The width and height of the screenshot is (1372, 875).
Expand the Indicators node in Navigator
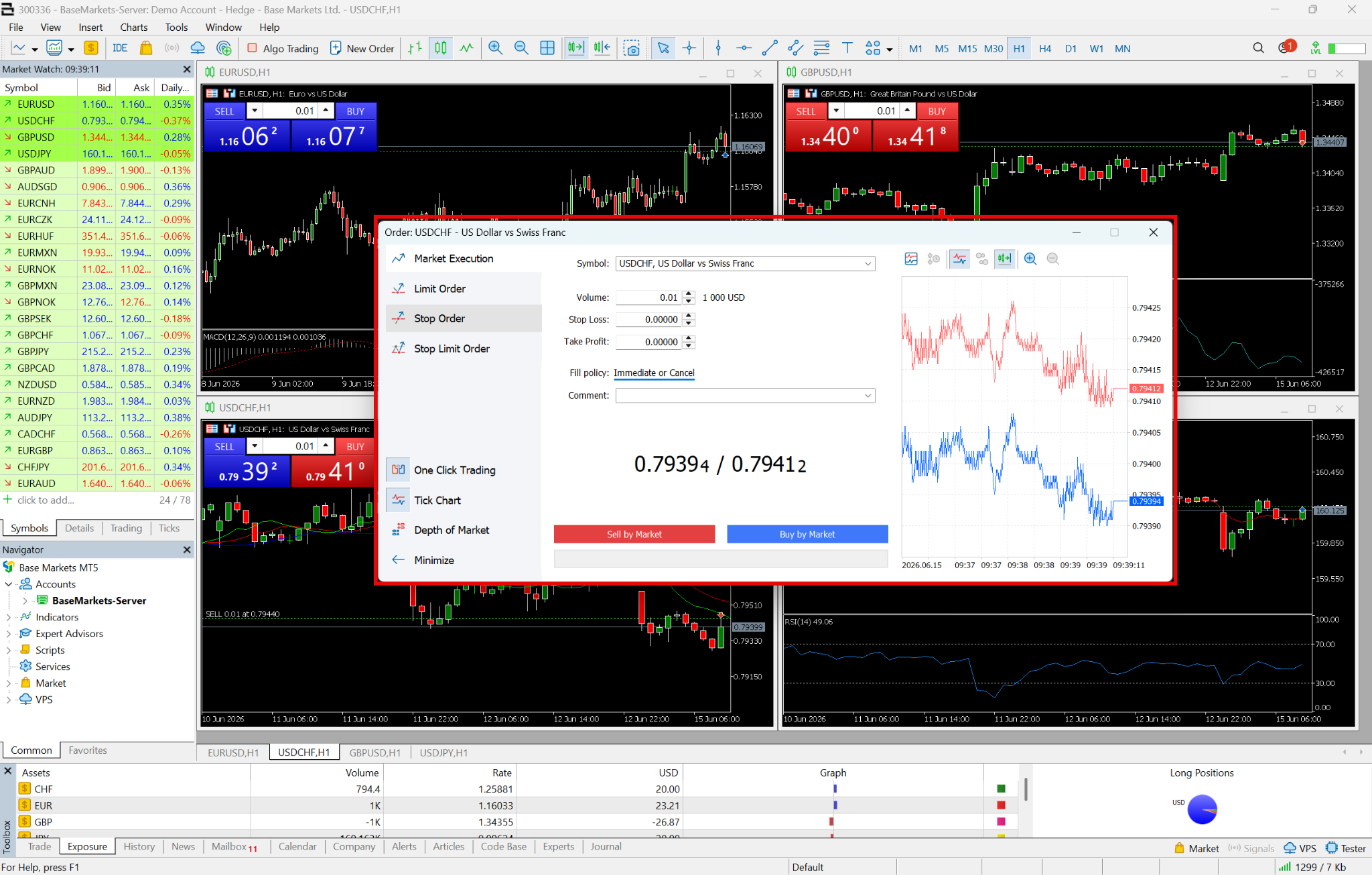pos(8,617)
